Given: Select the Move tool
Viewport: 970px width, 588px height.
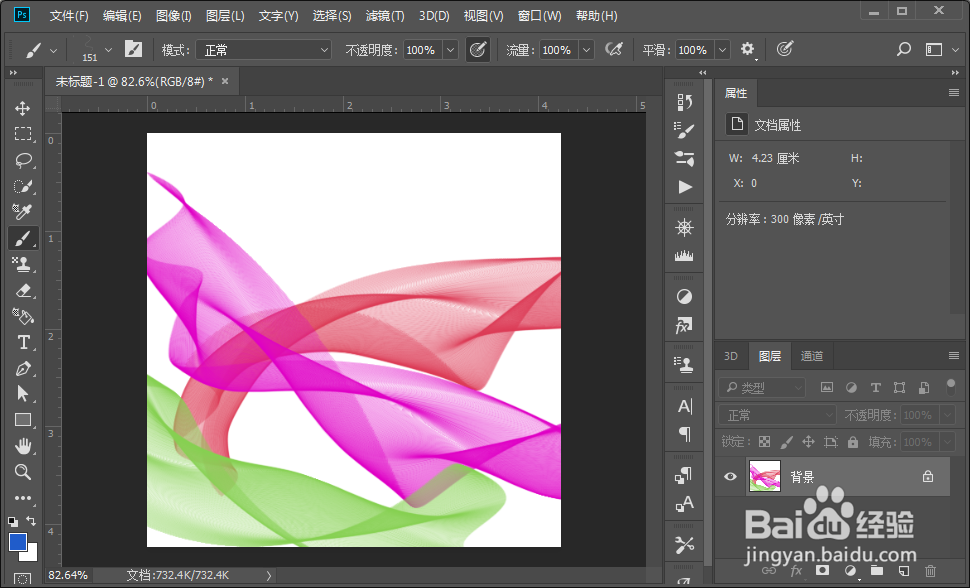Looking at the screenshot, I should (23, 107).
